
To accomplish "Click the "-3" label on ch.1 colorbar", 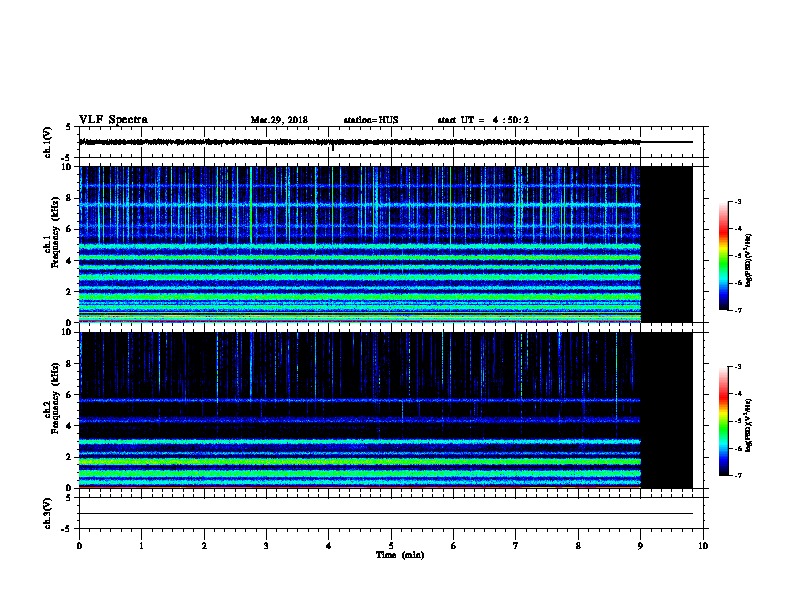I will point(737,202).
